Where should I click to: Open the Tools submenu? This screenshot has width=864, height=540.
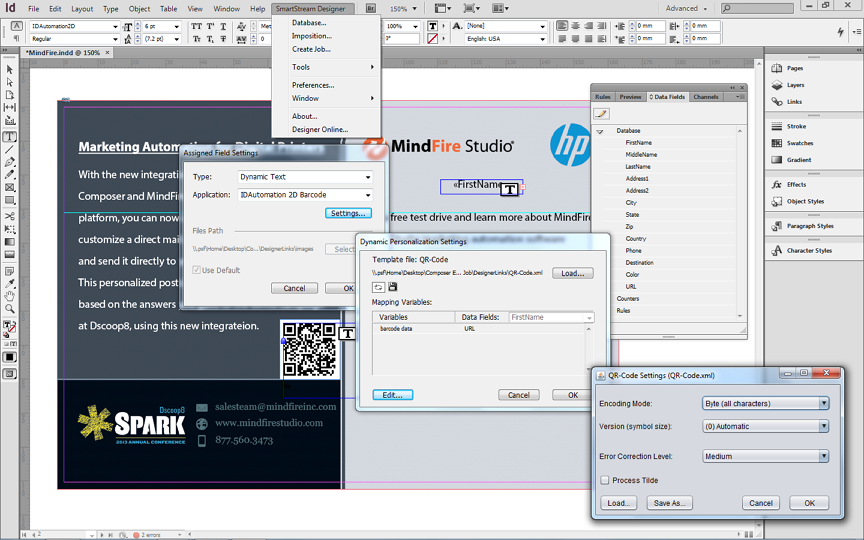click(x=326, y=67)
